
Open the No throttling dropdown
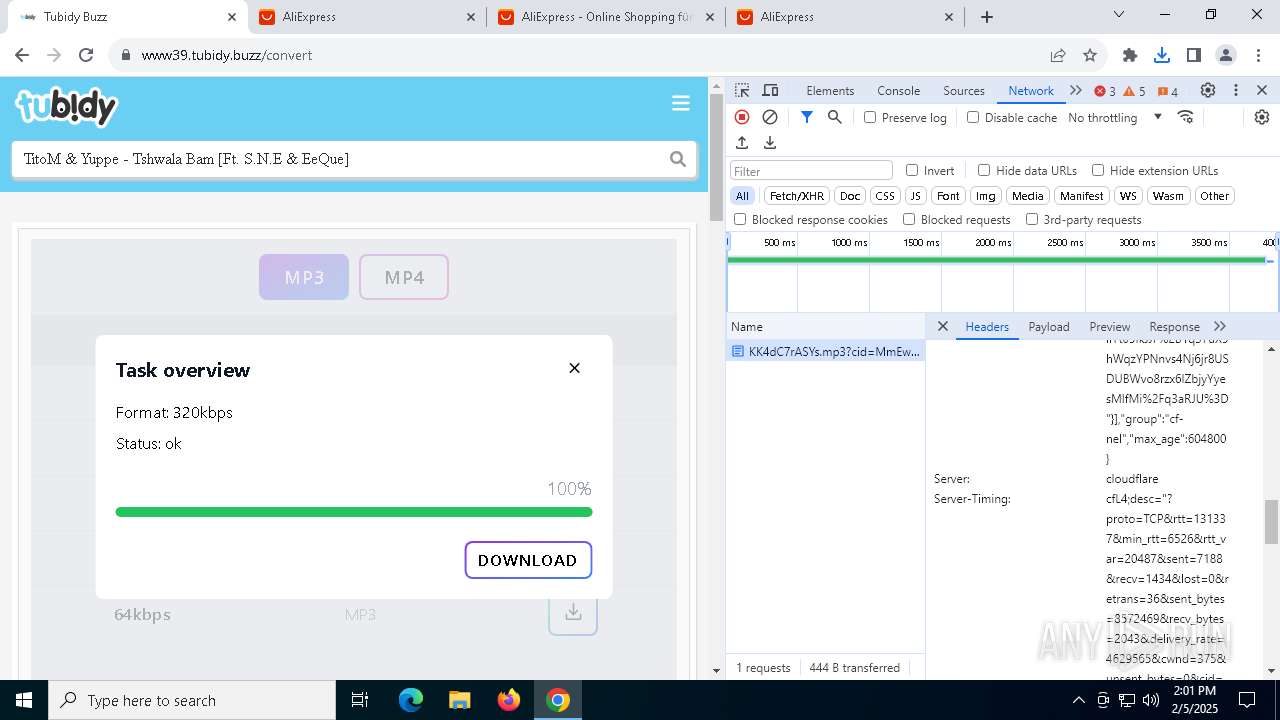coord(1115,117)
